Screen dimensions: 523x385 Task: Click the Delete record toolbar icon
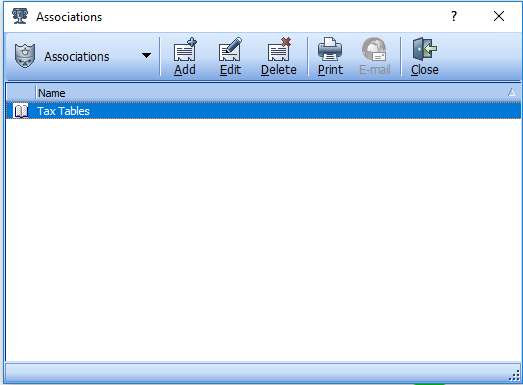(x=279, y=49)
